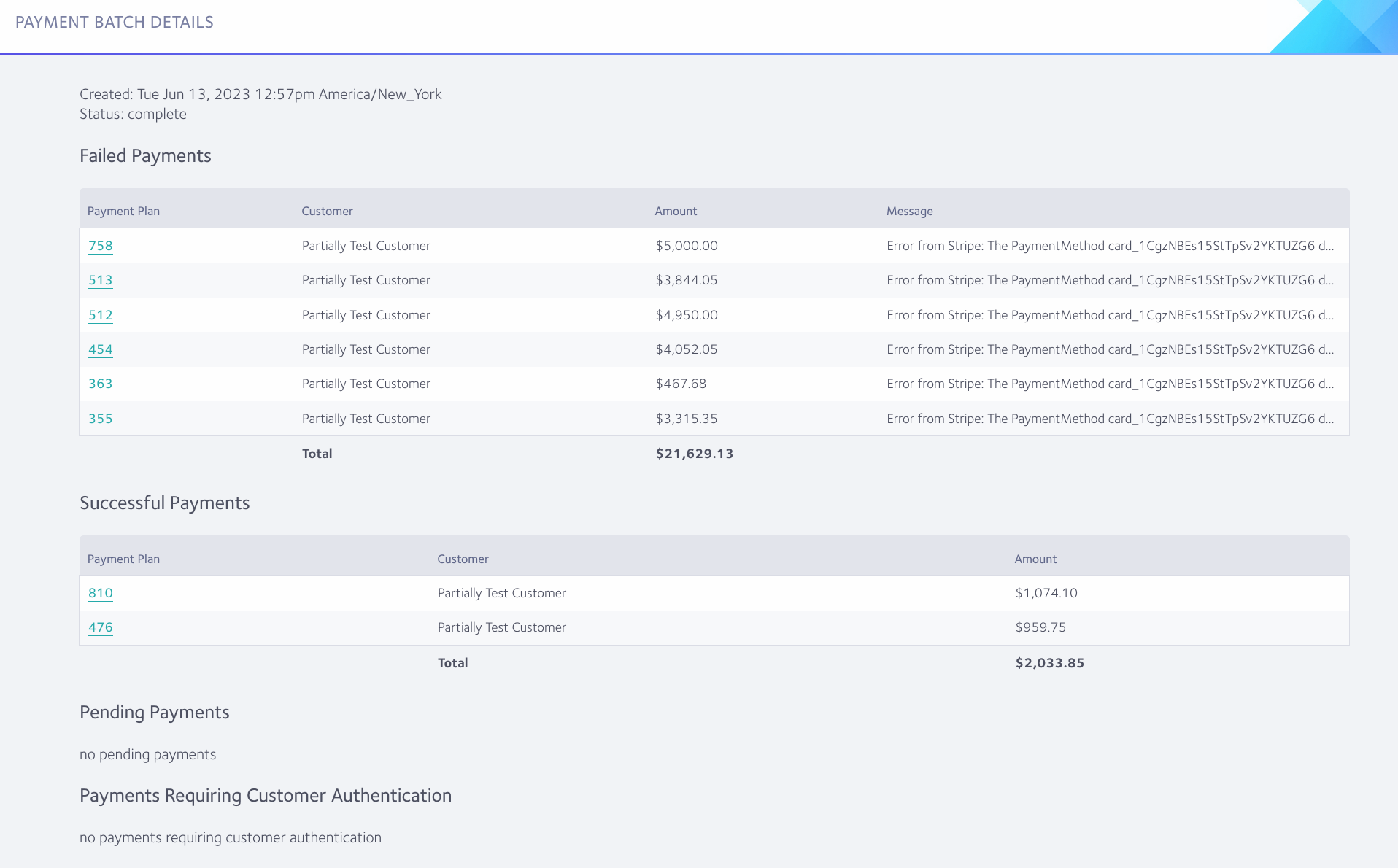Click the 'no pending payments' text
The height and width of the screenshot is (868, 1398).
(x=147, y=754)
